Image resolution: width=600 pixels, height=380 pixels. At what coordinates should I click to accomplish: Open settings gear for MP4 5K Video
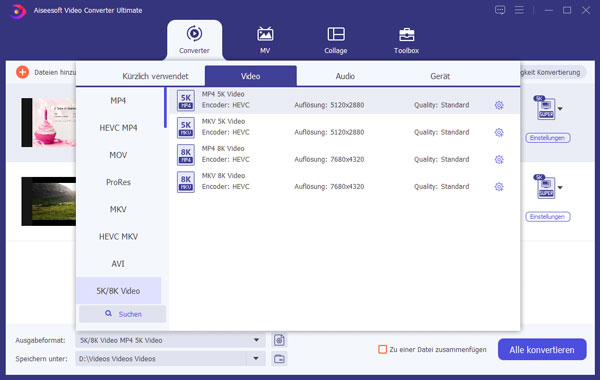(499, 105)
